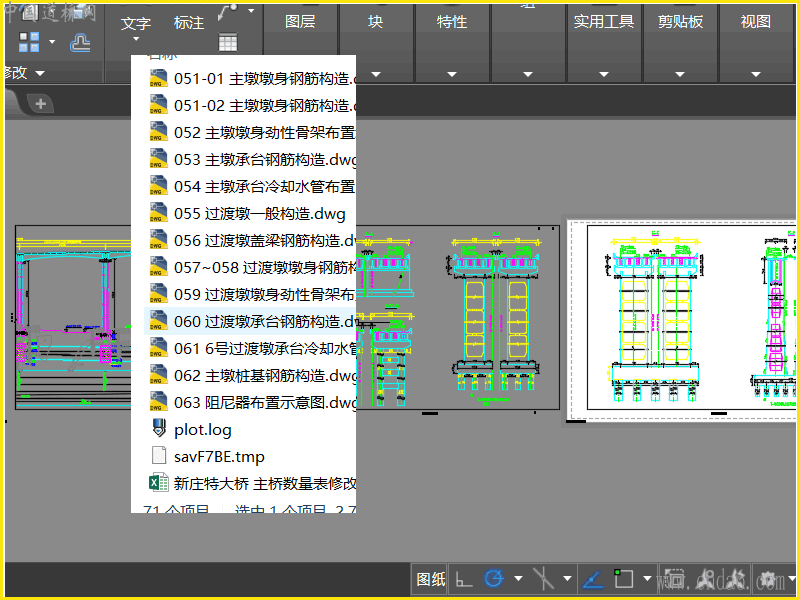Image resolution: width=800 pixels, height=600 pixels.
Task: Expand the 剪贴板 clipboard panel arrow
Action: 680,74
